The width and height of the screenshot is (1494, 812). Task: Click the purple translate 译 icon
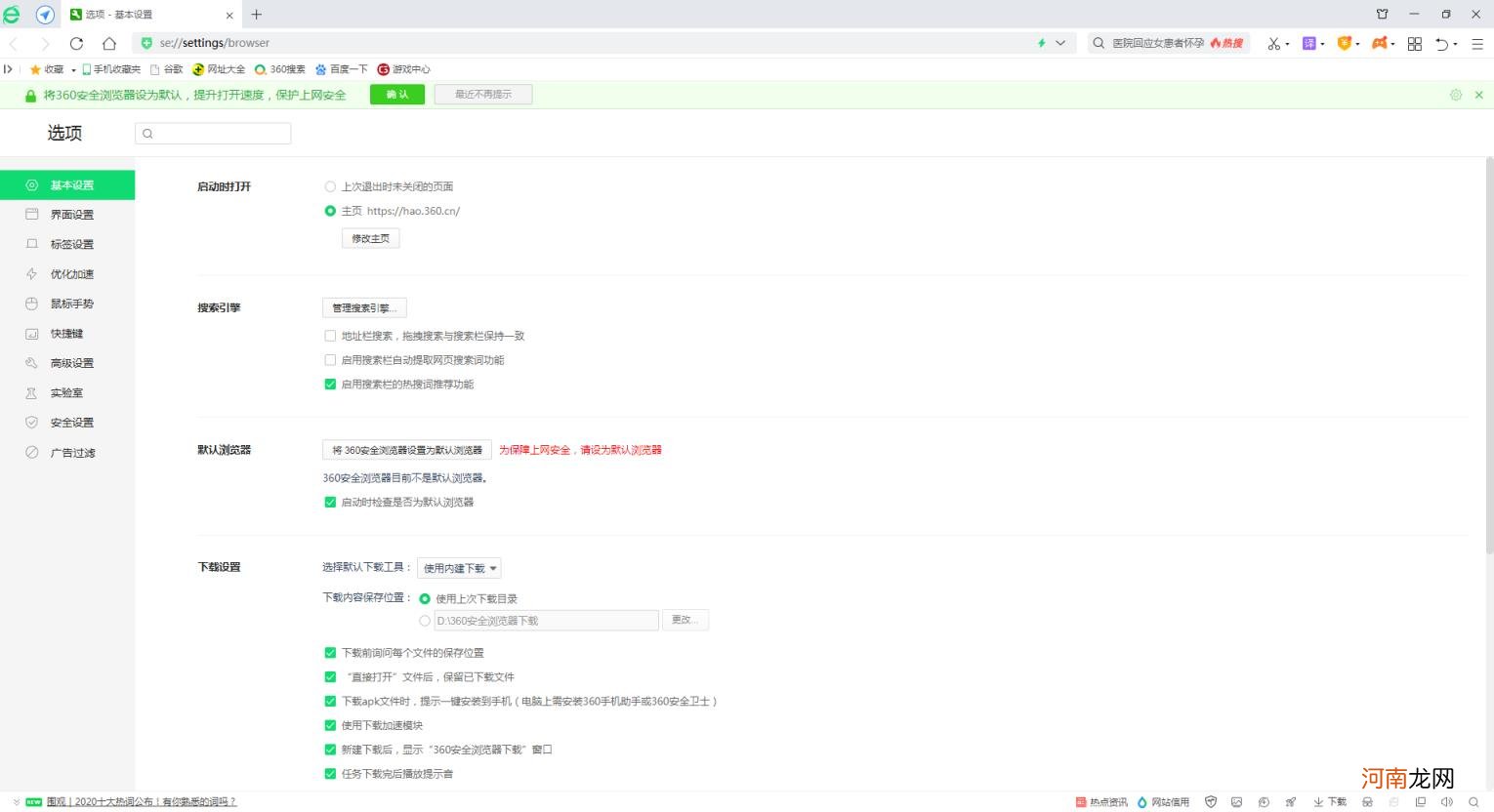[x=1309, y=43]
